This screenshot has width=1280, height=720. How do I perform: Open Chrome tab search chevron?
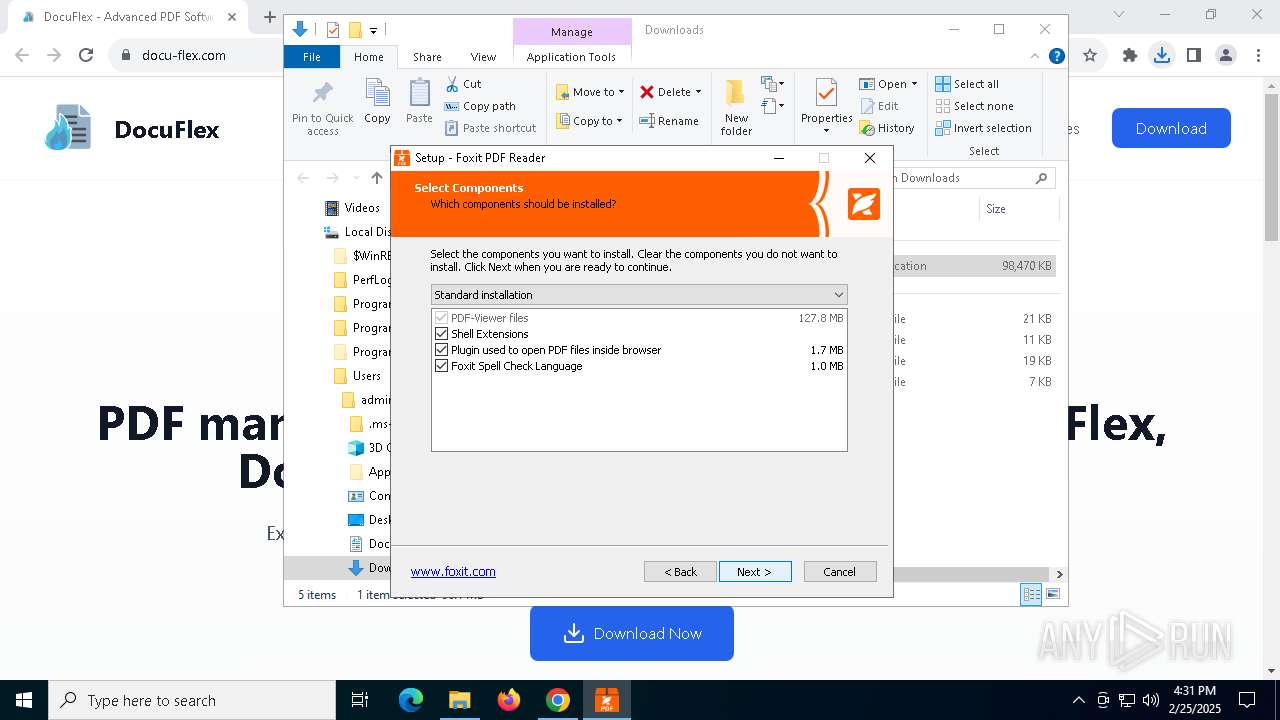[x=1119, y=15]
